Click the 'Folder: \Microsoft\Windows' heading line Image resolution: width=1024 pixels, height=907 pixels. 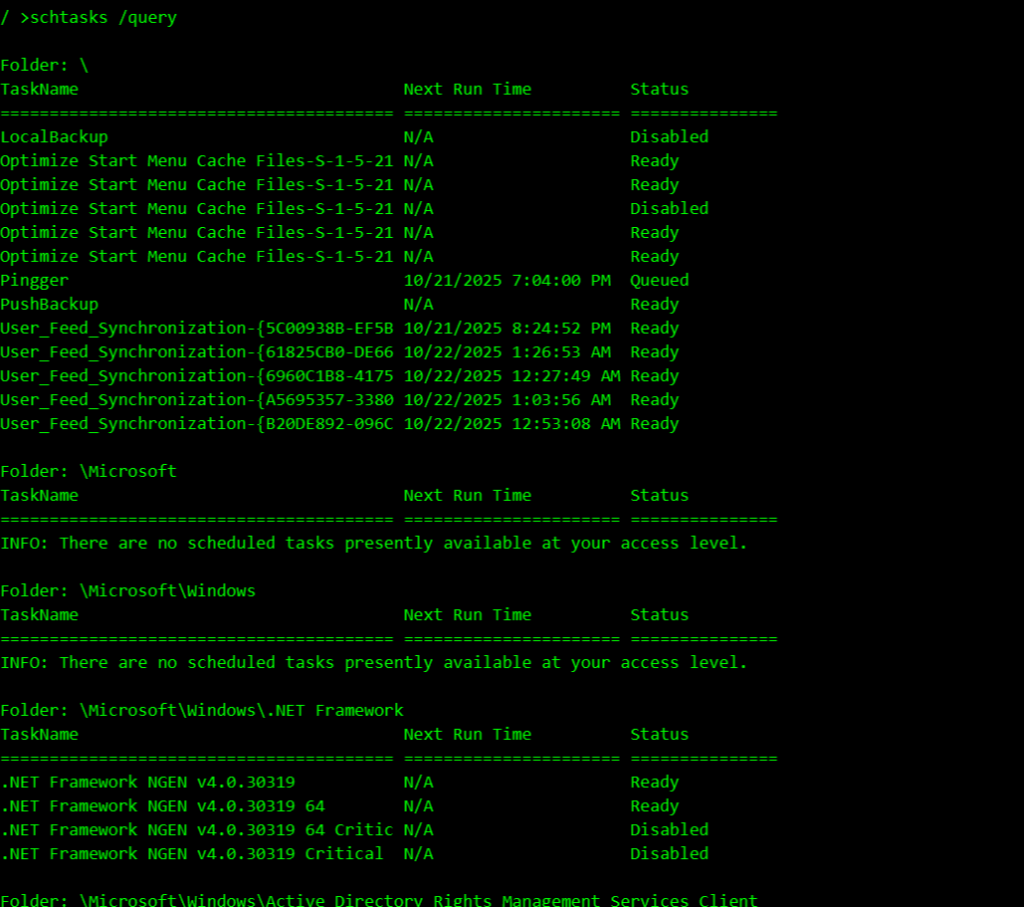click(x=128, y=591)
